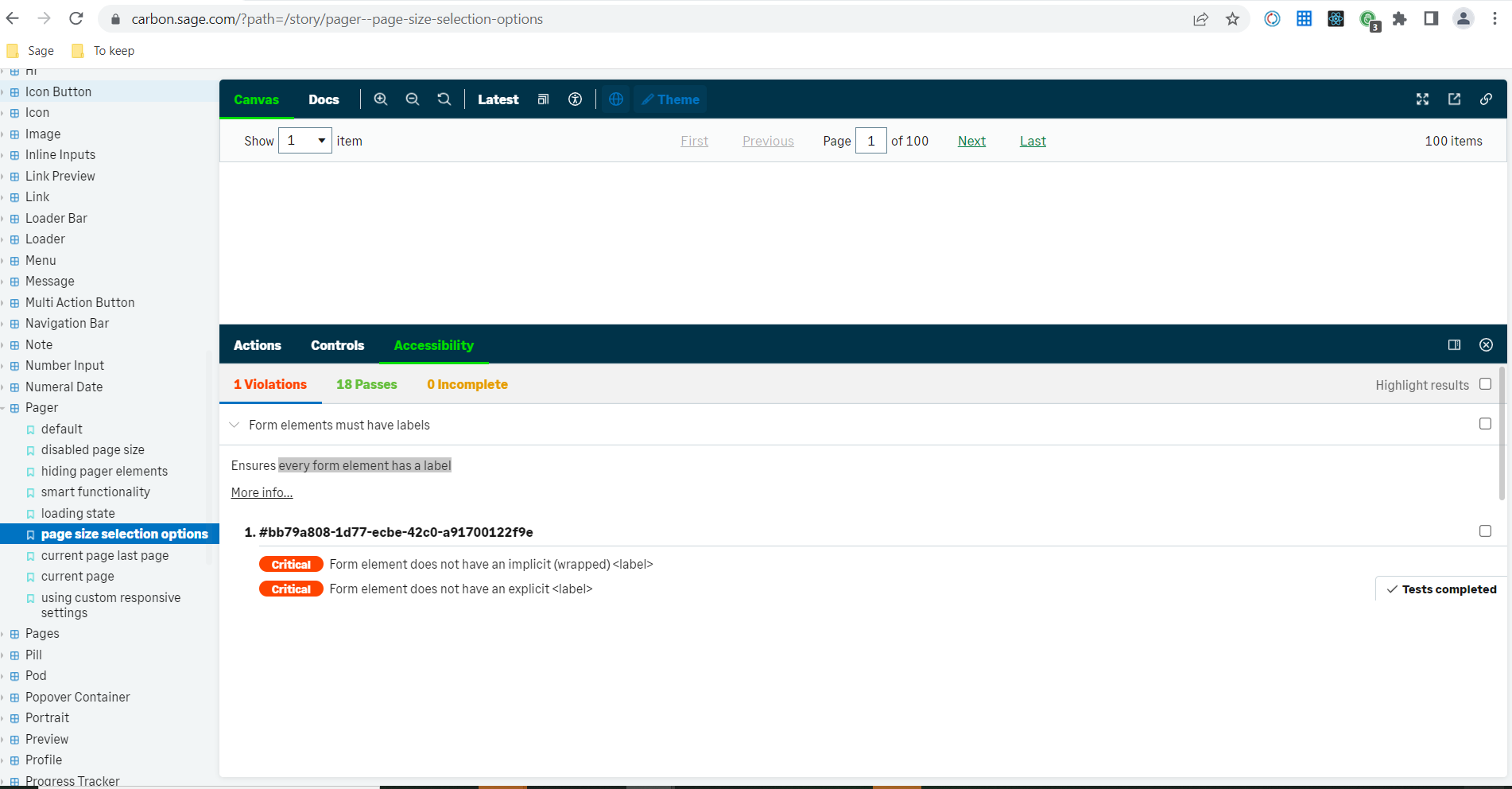Screen dimensions: 1512x789
Task: Collapse the 'Form elements must have labels' rule
Action: [x=235, y=425]
